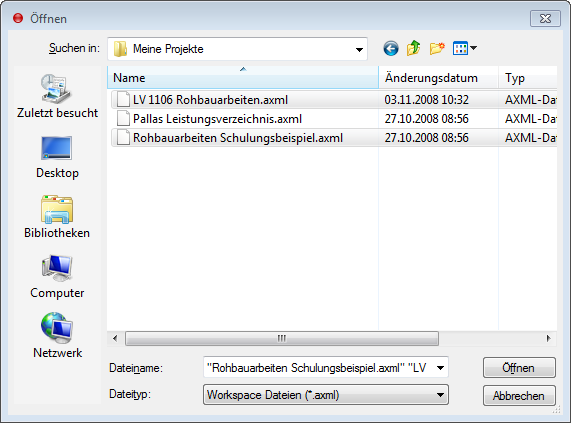Expand the Dateiname history dropdown arrow
The image size is (571, 423).
tap(440, 368)
